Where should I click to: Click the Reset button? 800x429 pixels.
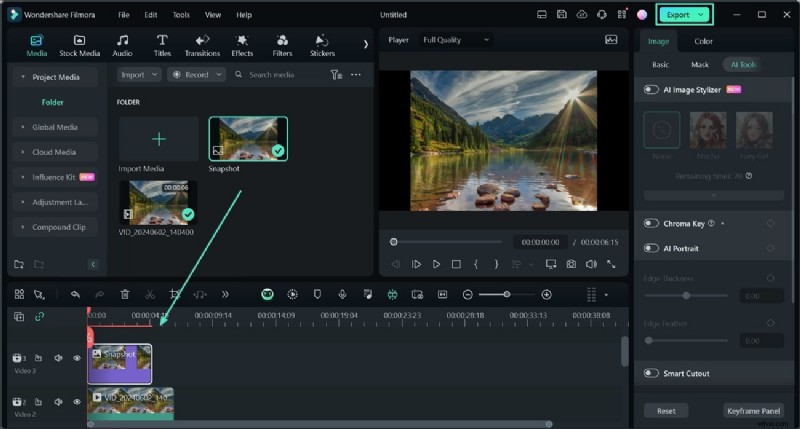tap(666, 411)
